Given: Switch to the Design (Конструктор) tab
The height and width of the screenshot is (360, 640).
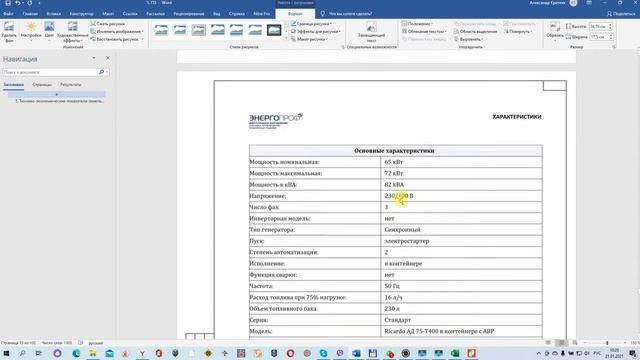Looking at the screenshot, I should [x=81, y=13].
